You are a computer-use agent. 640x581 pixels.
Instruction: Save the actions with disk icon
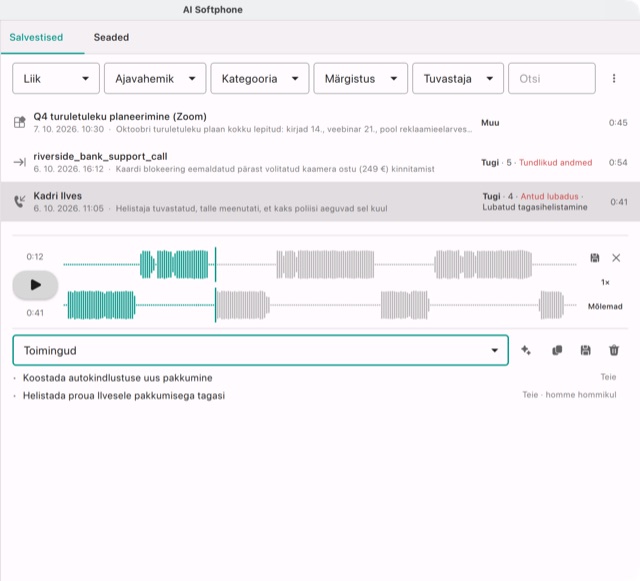point(585,350)
